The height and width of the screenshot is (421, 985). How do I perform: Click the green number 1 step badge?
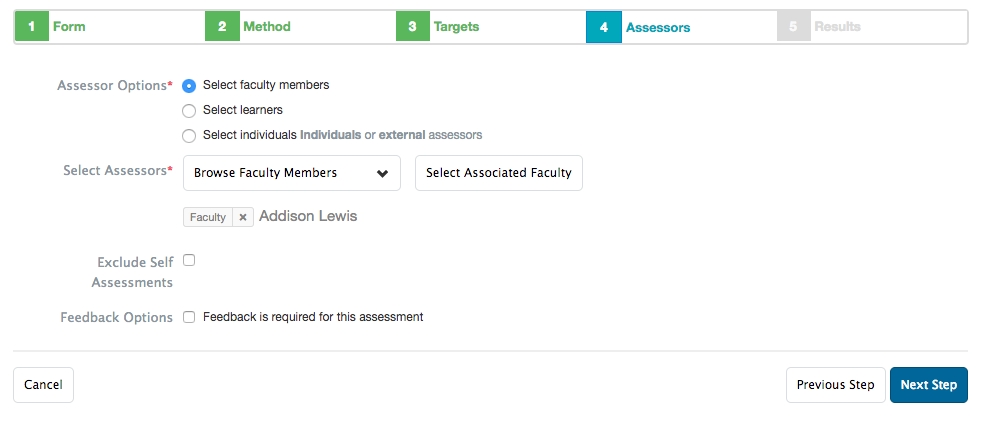(x=31, y=27)
